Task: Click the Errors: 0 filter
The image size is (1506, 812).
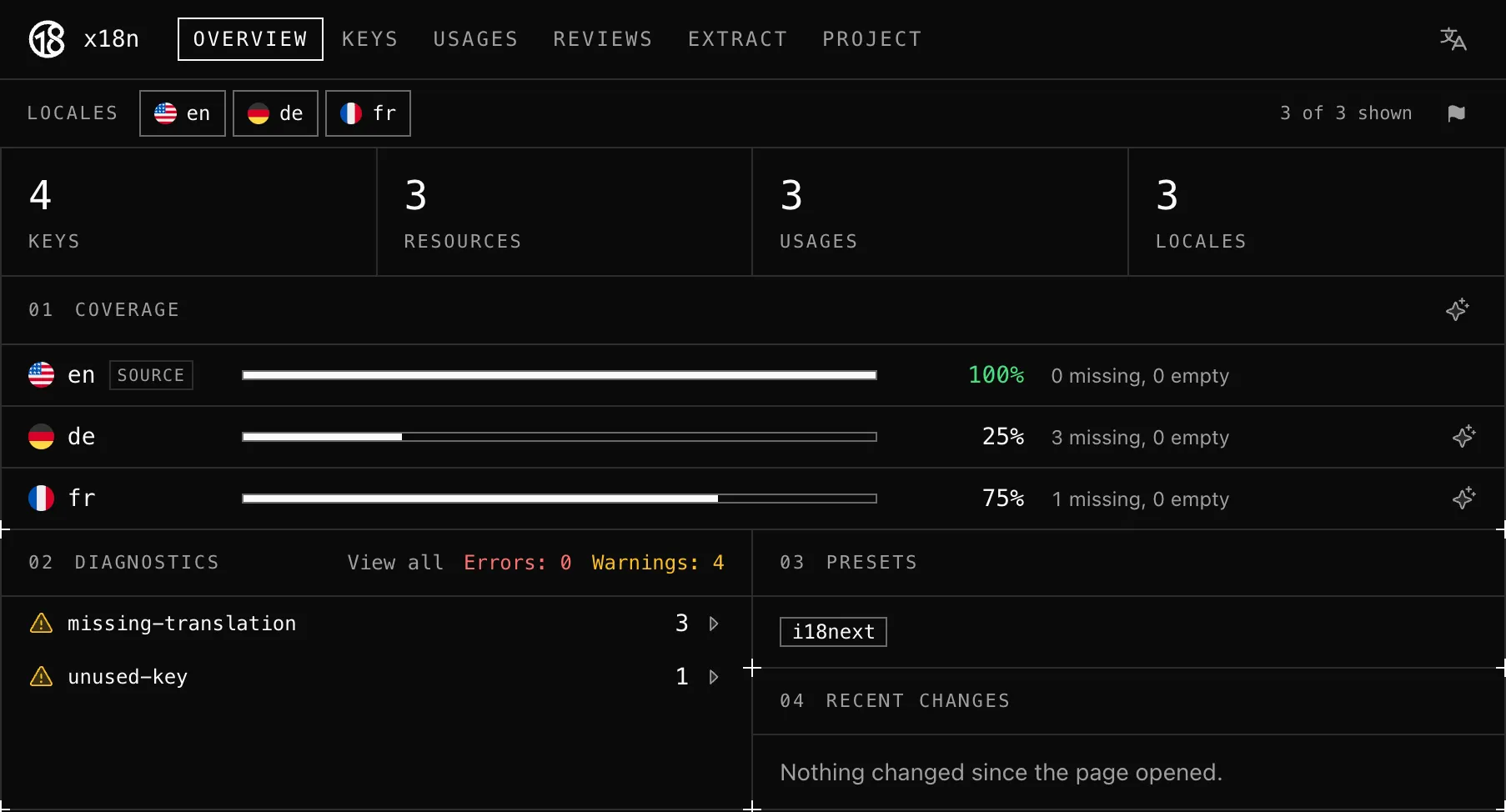Action: pyautogui.click(x=518, y=563)
